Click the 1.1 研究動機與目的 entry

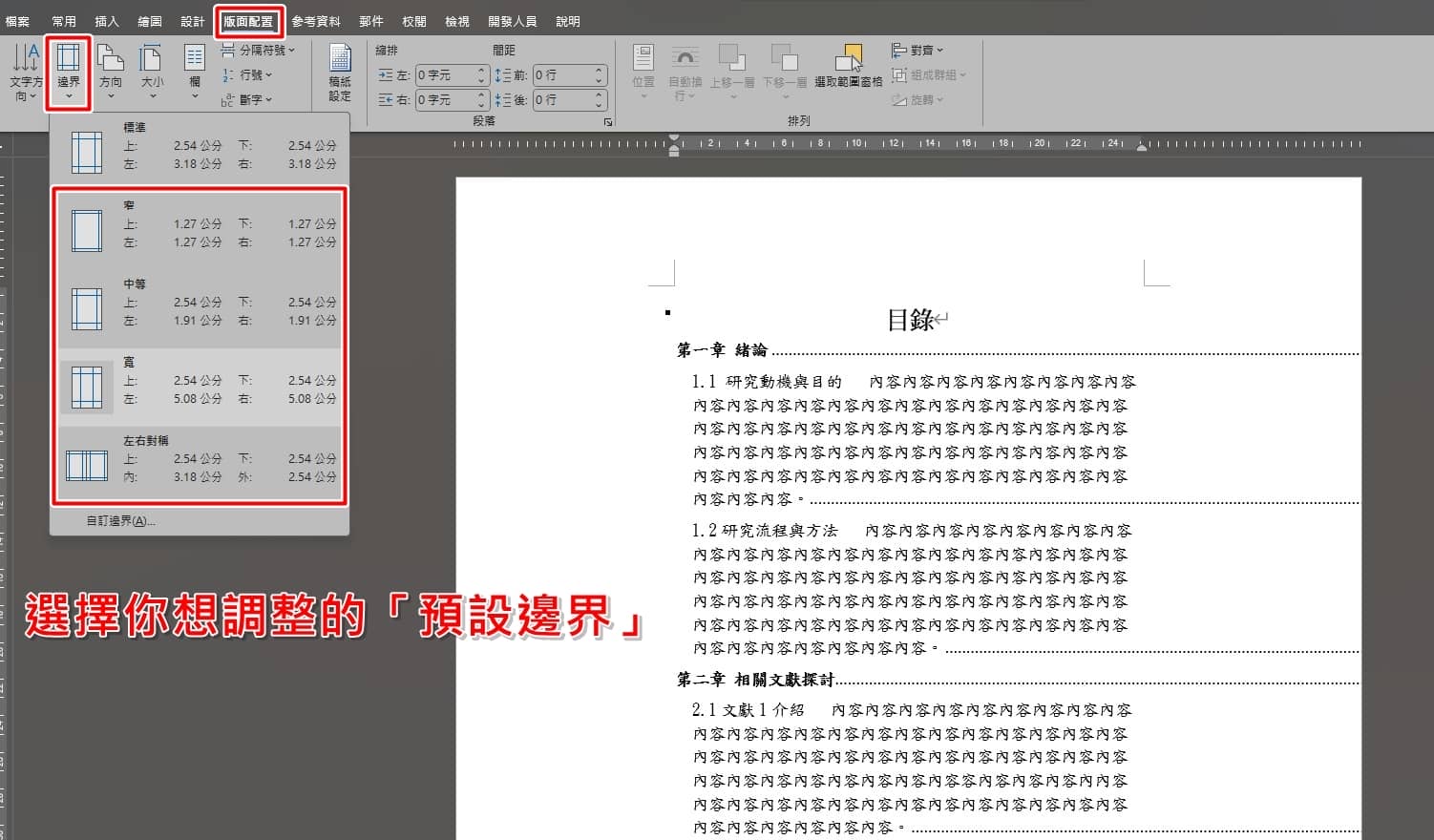coord(767,382)
